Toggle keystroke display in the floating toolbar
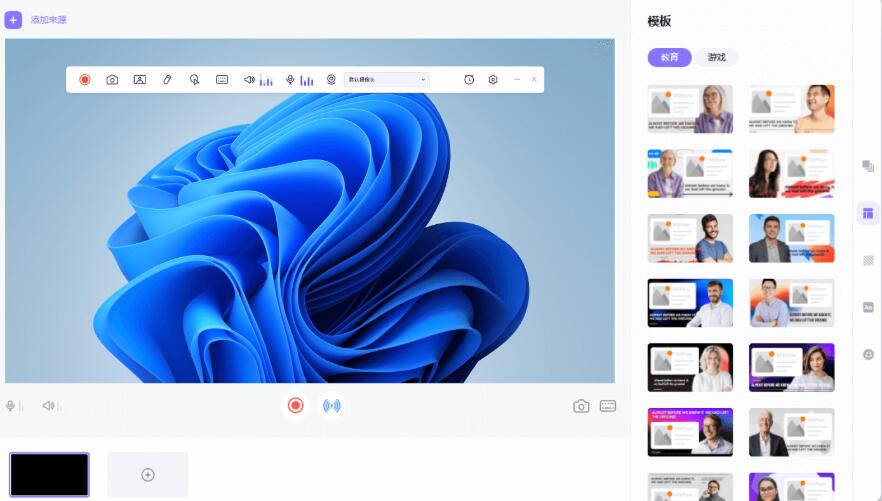Viewport: 882px width, 501px height. pos(222,80)
